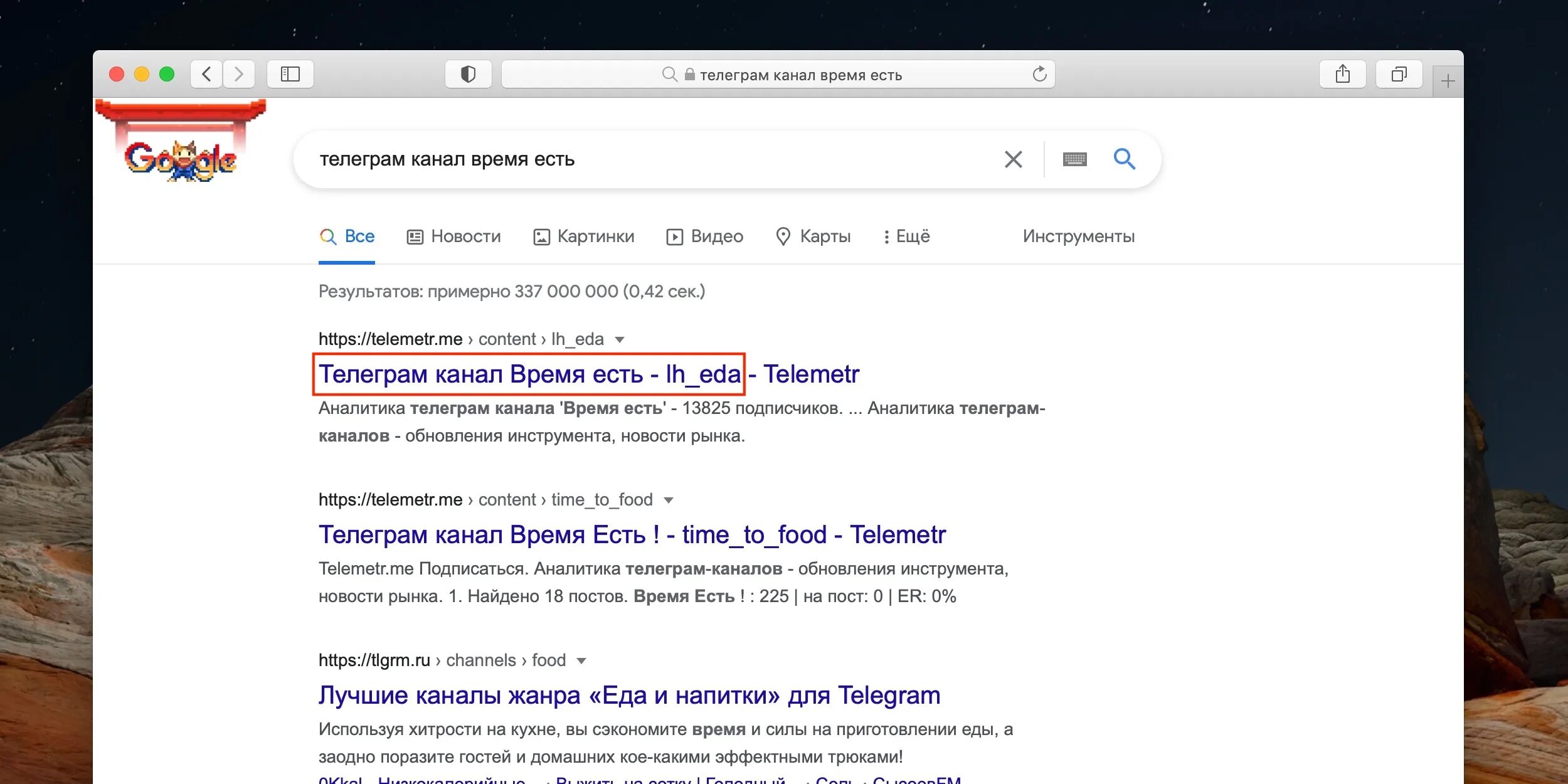Open result Телеграм канал Время есть - lh_eda
Image resolution: width=1568 pixels, height=784 pixels.
[589, 374]
